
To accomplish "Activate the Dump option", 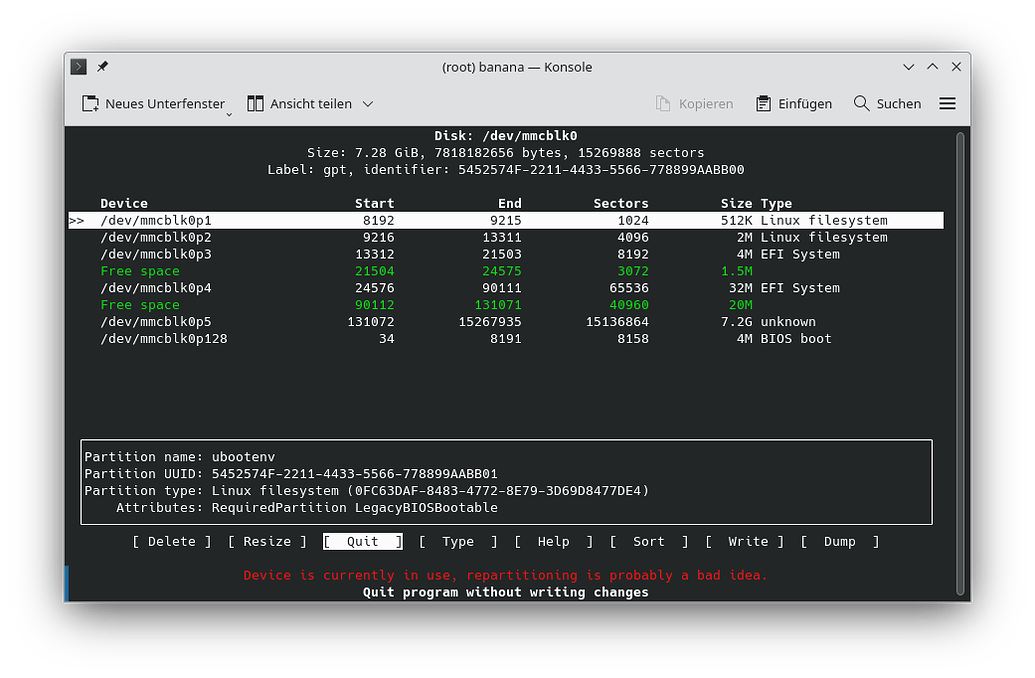I will (839, 541).
